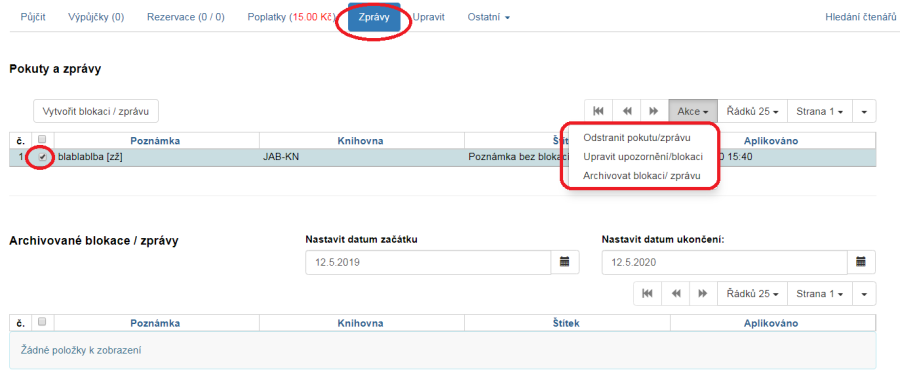Open Strana 1 dropdown in upper grid
The width and height of the screenshot is (900, 387).
pos(820,111)
